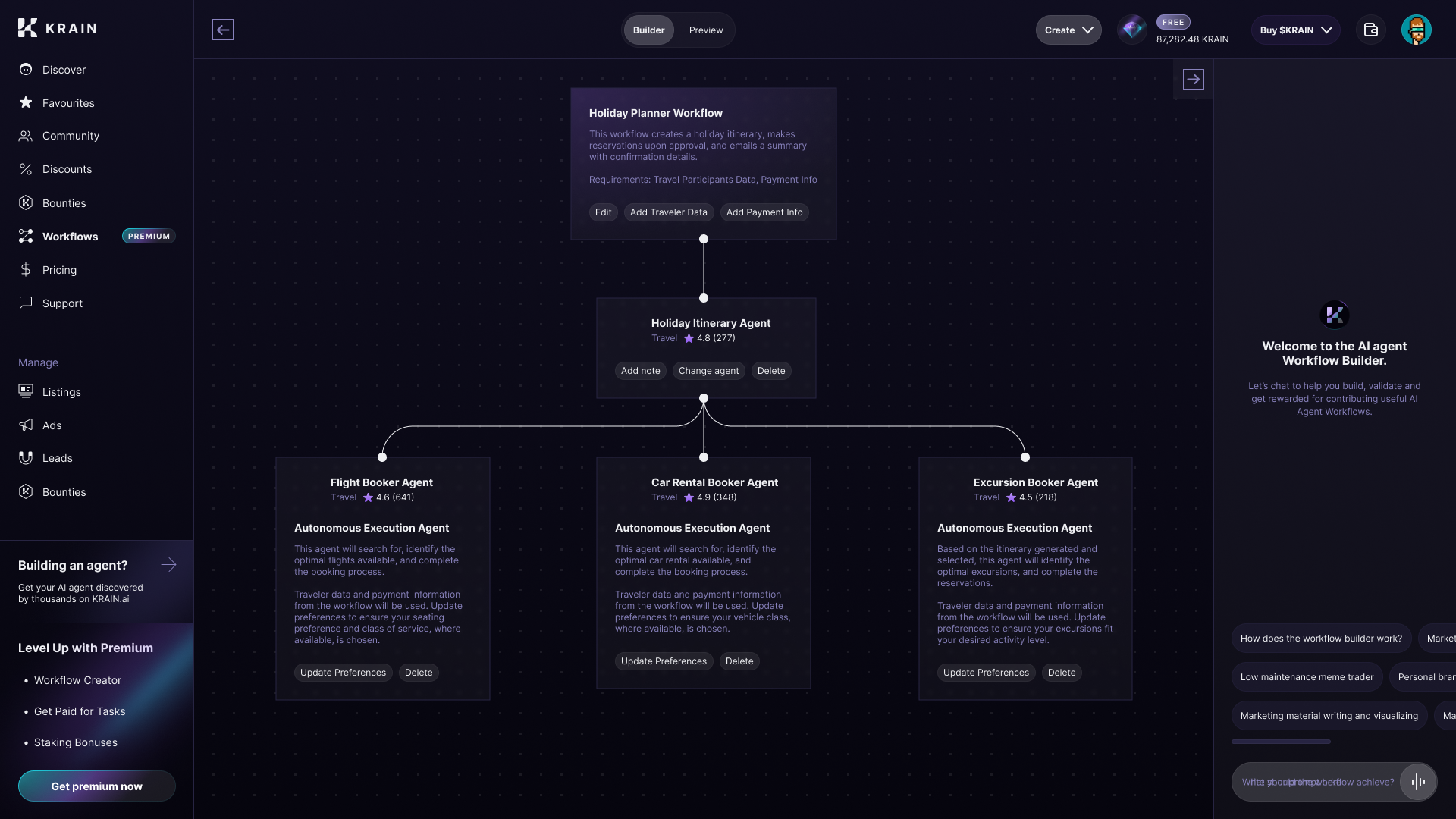Image resolution: width=1456 pixels, height=819 pixels.
Task: Open the Leads magnet icon item
Action: click(x=57, y=458)
